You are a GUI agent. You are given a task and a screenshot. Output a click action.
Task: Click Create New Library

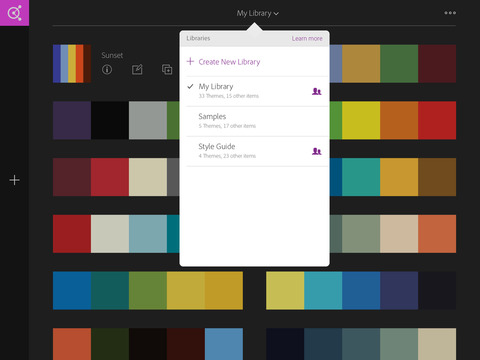[x=229, y=62]
